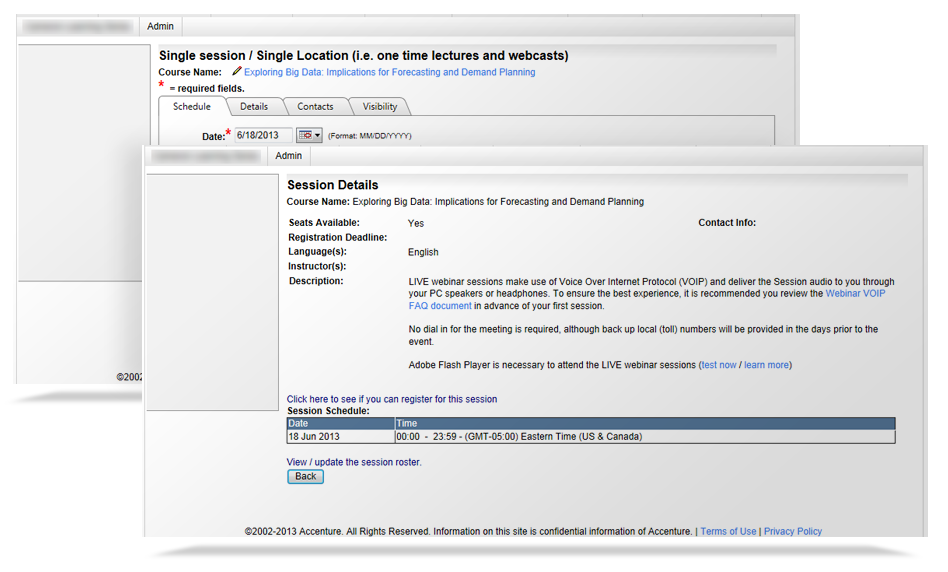Click the Date column header in Session Schedule
This screenshot has width=948, height=572.
pos(341,423)
